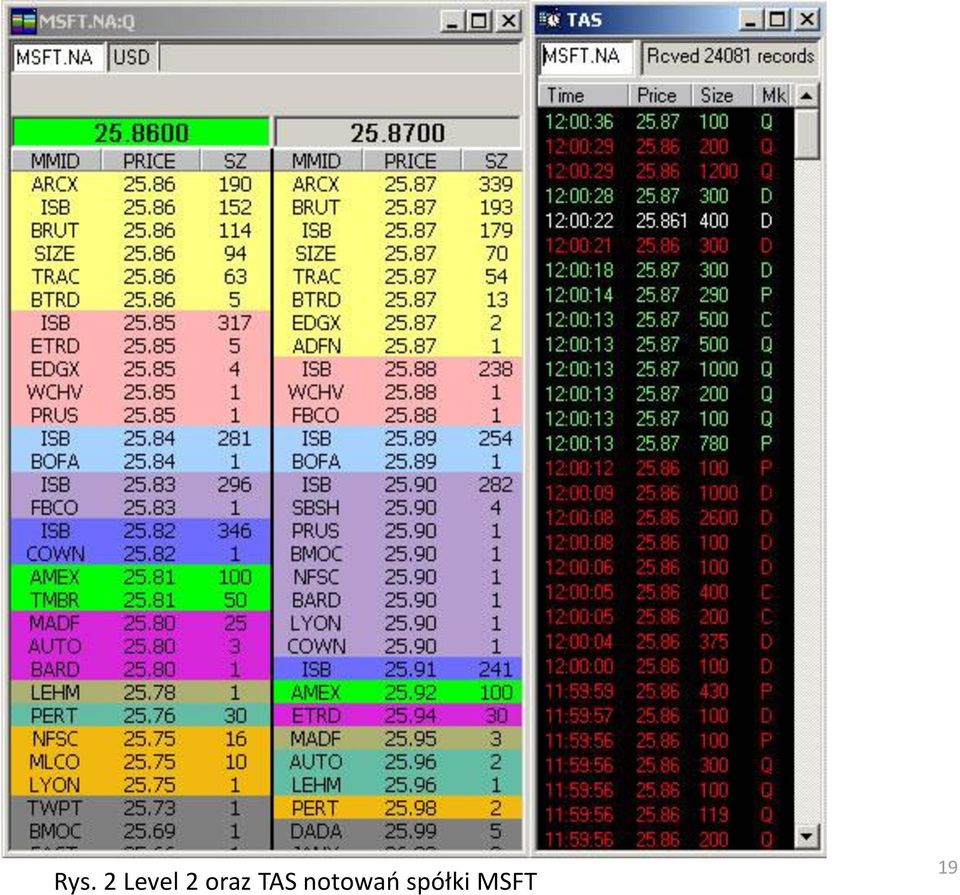960x895 pixels.
Task: Select DADA ask row at 25.99
Action: coord(398,832)
